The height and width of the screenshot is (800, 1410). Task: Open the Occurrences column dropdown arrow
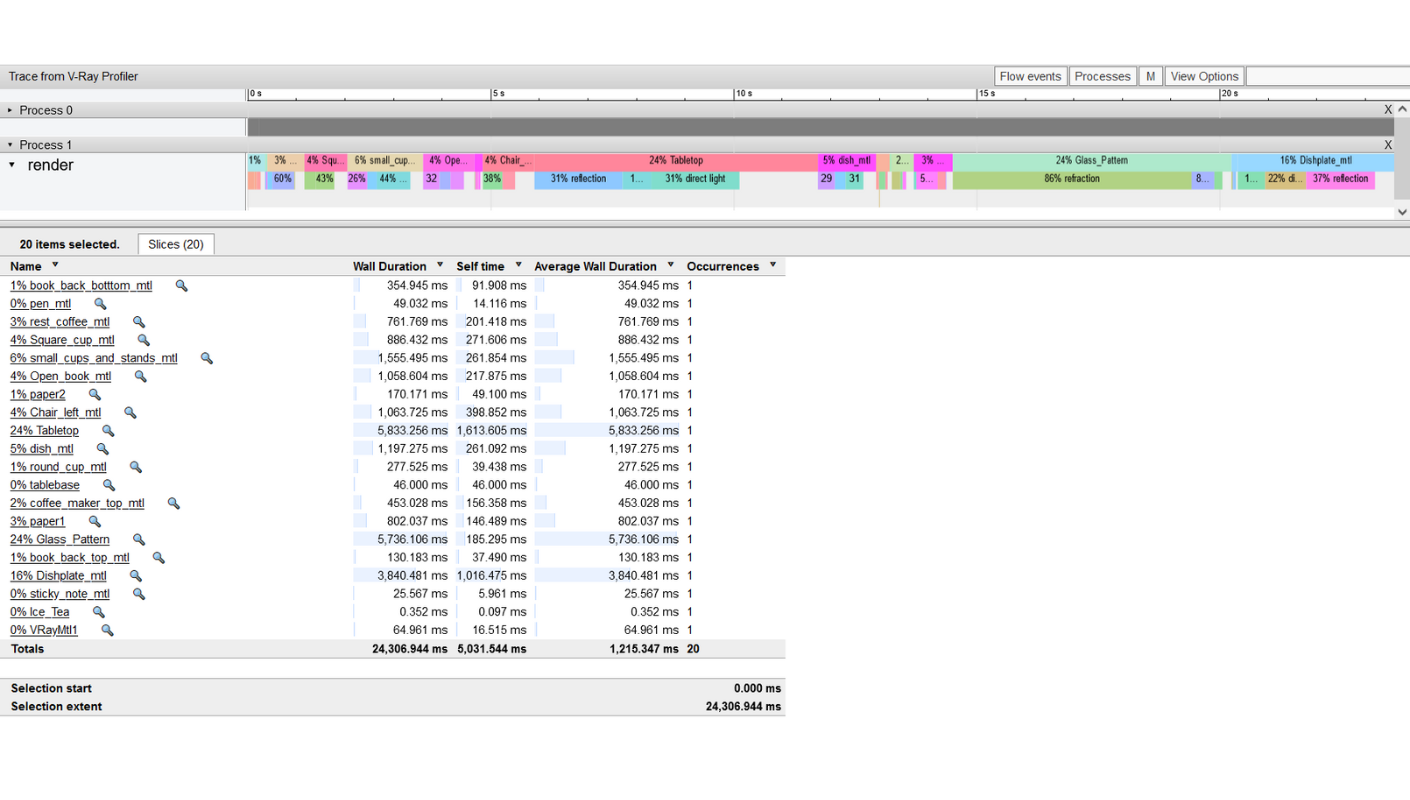tap(772, 266)
